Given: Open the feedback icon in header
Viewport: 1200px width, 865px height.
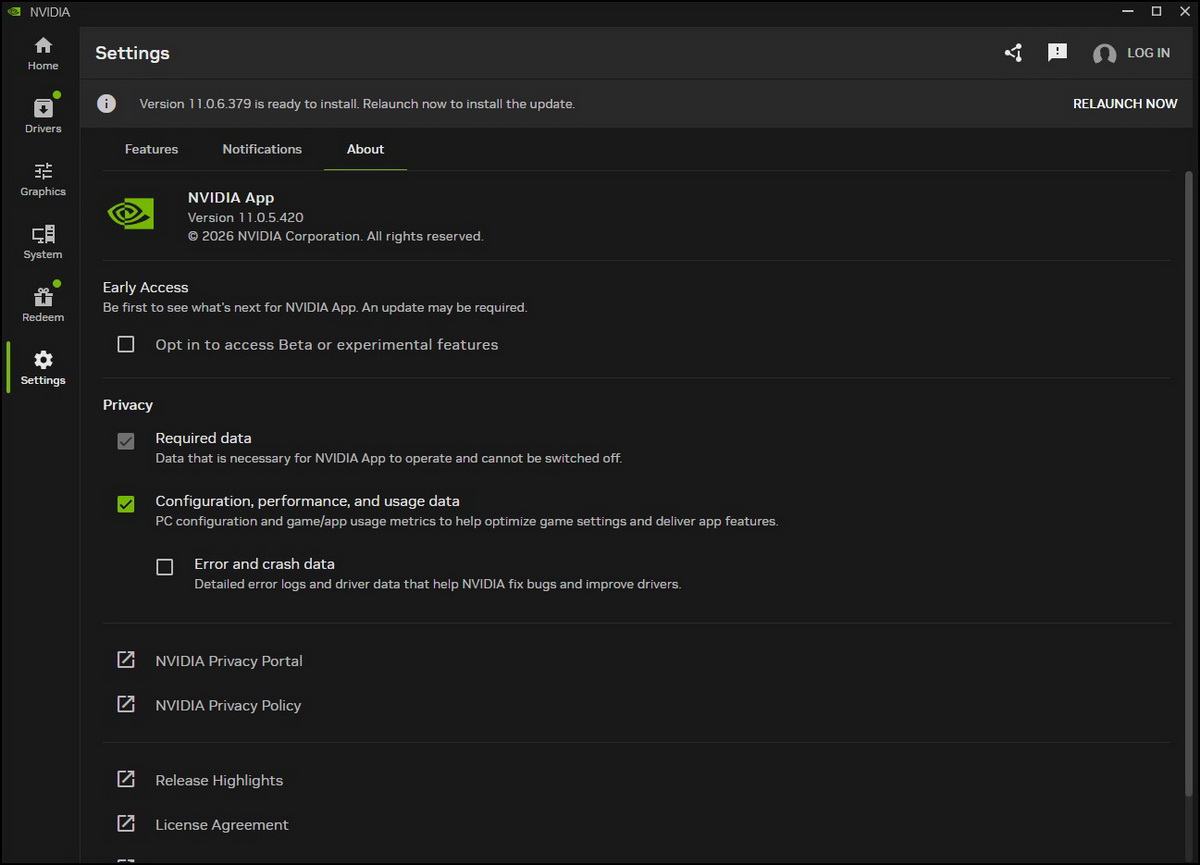Looking at the screenshot, I should [x=1057, y=53].
